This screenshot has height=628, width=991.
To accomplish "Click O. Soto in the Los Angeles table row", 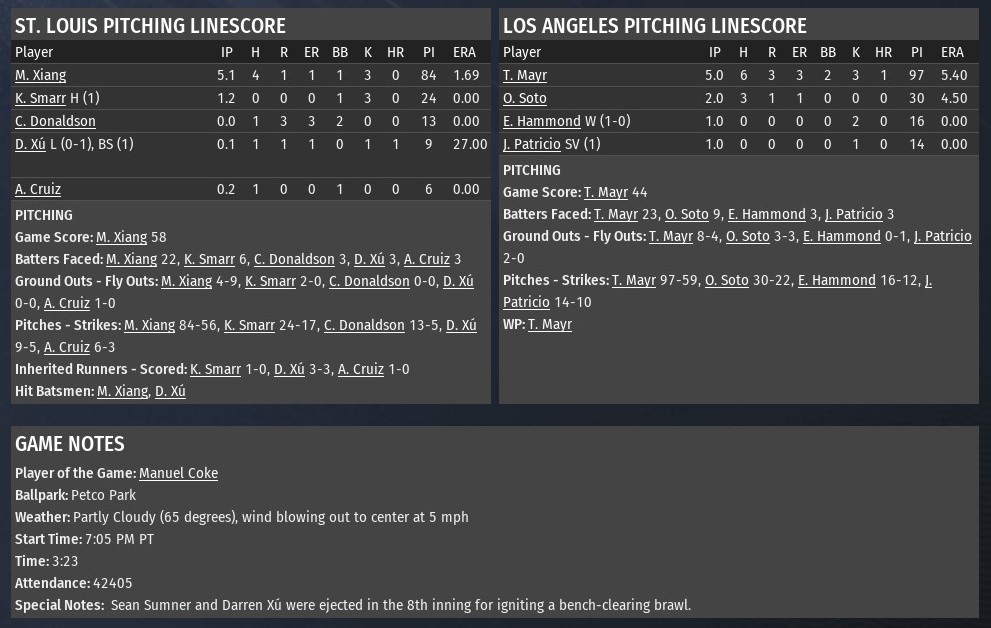I will click(x=525, y=98).
